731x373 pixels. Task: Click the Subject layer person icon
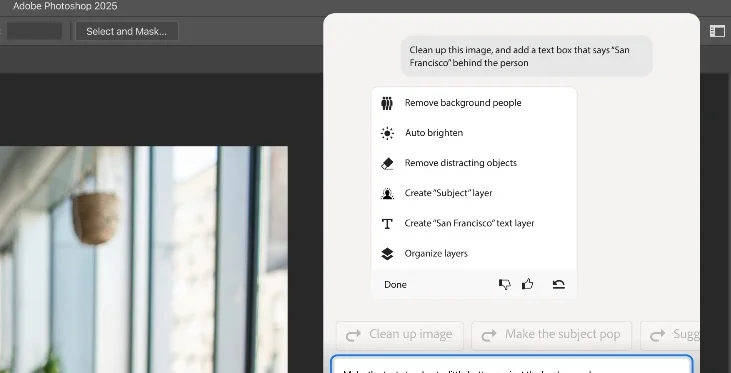(x=387, y=193)
